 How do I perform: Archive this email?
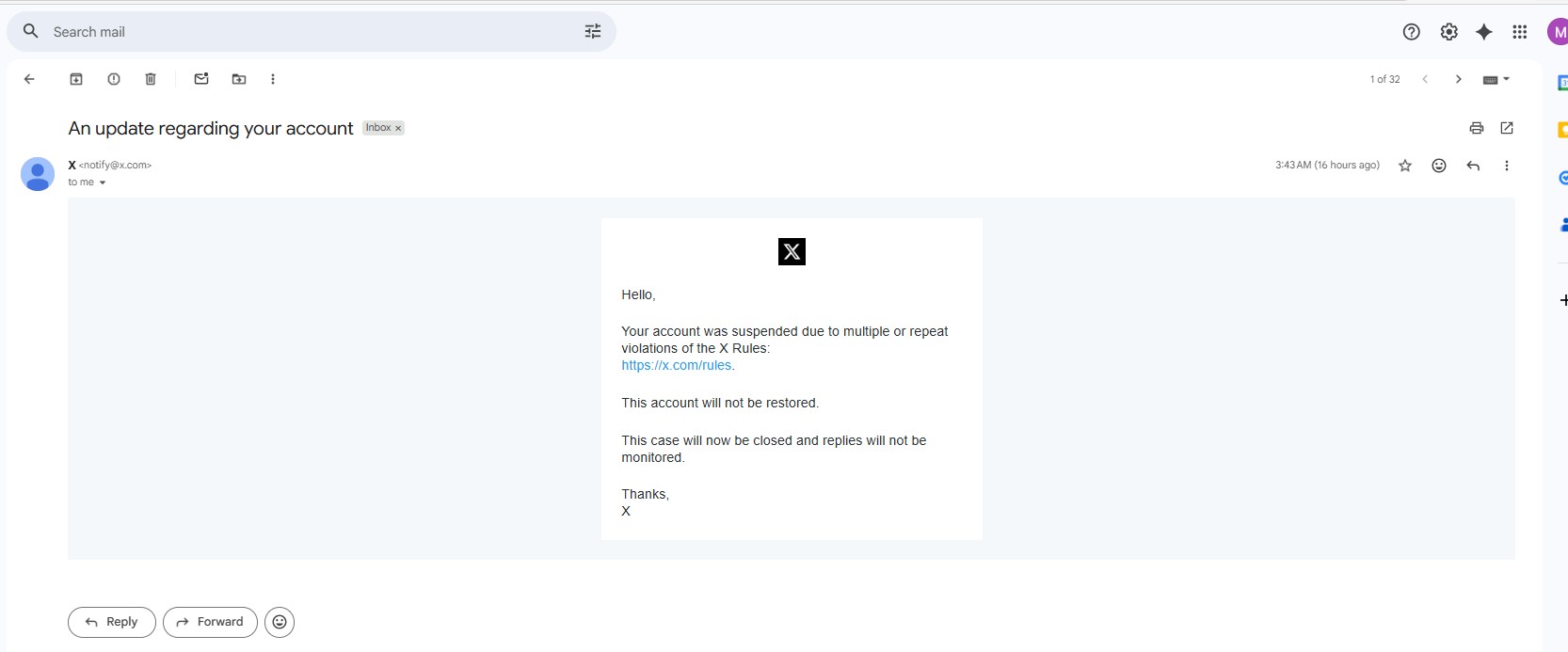(x=76, y=79)
